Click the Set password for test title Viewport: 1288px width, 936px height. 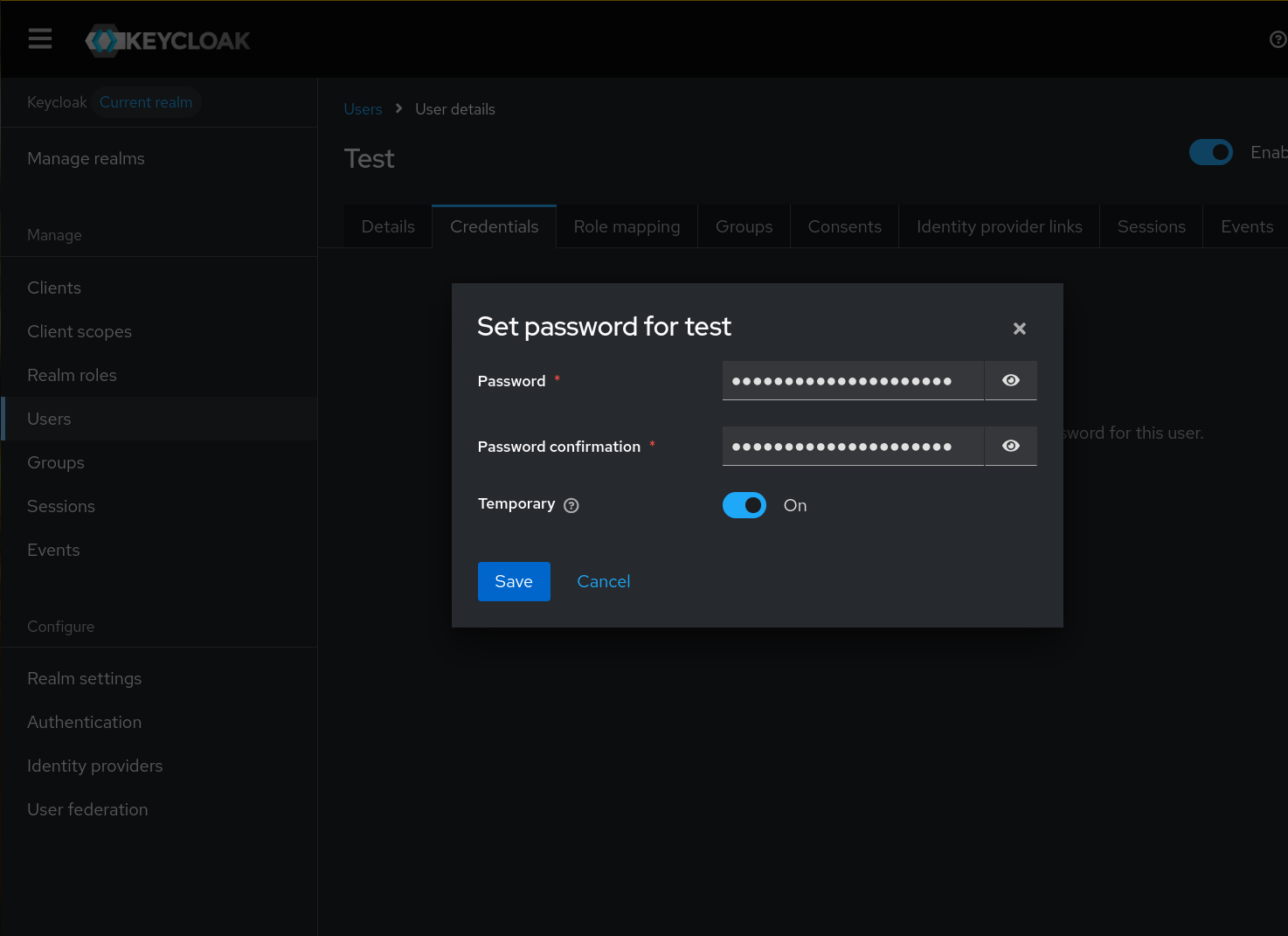(604, 326)
